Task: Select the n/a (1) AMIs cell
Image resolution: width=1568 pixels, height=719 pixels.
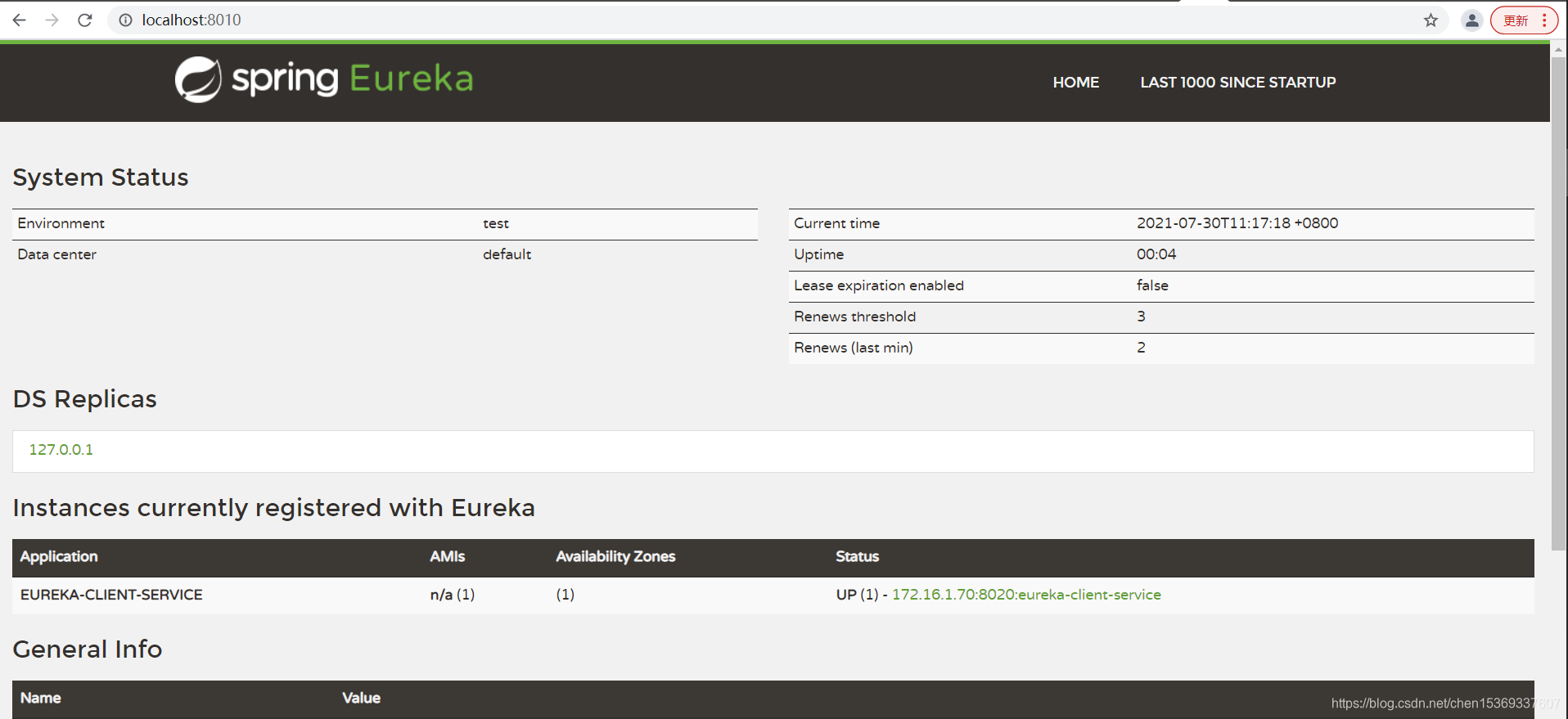Action: pos(453,595)
